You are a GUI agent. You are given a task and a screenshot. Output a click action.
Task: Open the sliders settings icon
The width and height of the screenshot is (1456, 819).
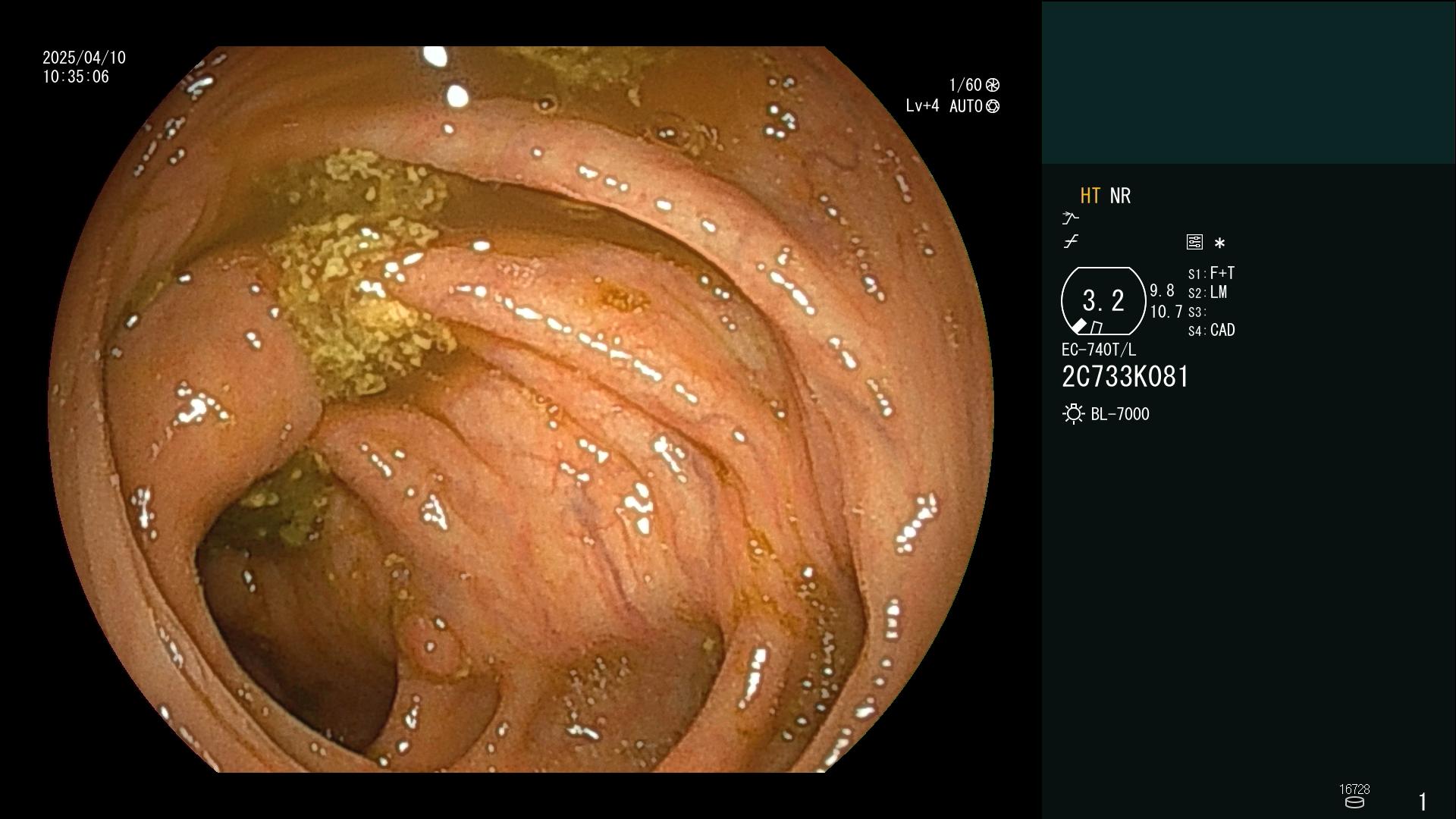(1194, 242)
